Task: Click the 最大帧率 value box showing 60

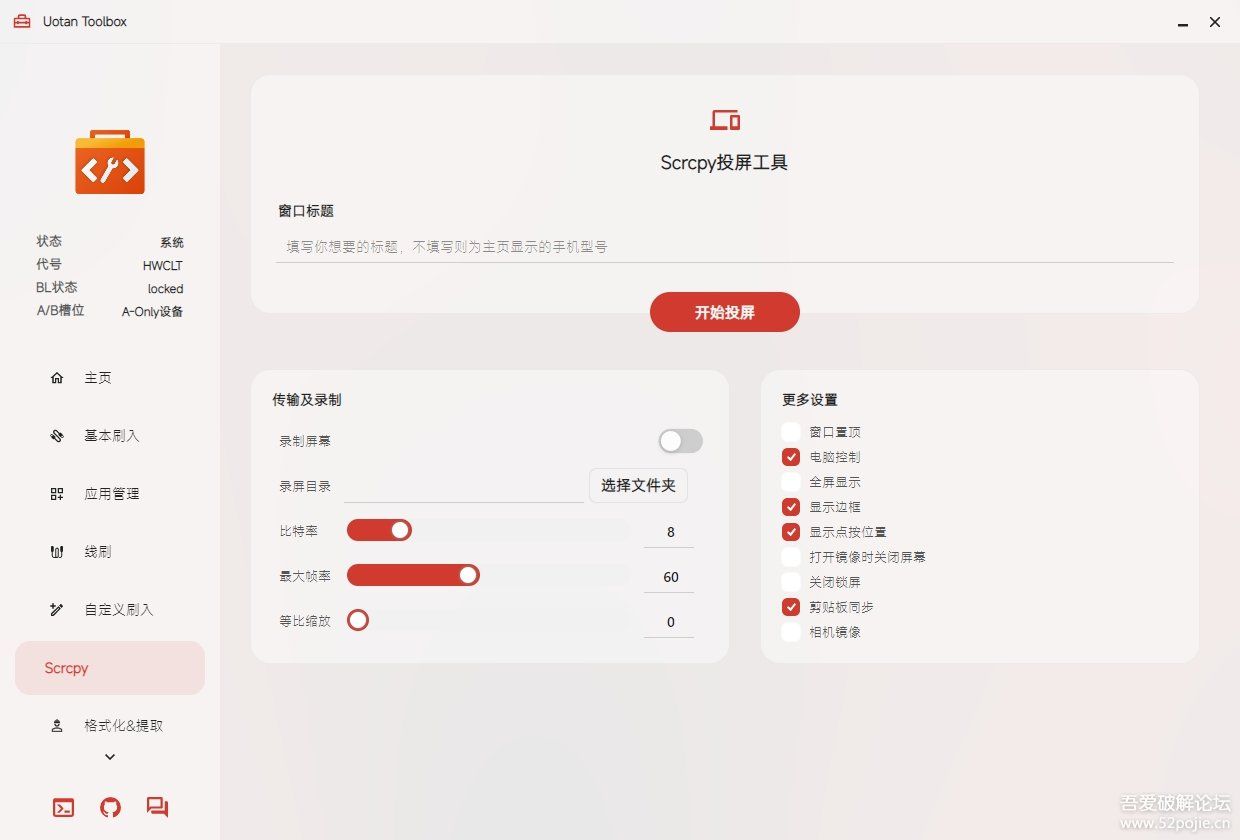Action: 670,577
